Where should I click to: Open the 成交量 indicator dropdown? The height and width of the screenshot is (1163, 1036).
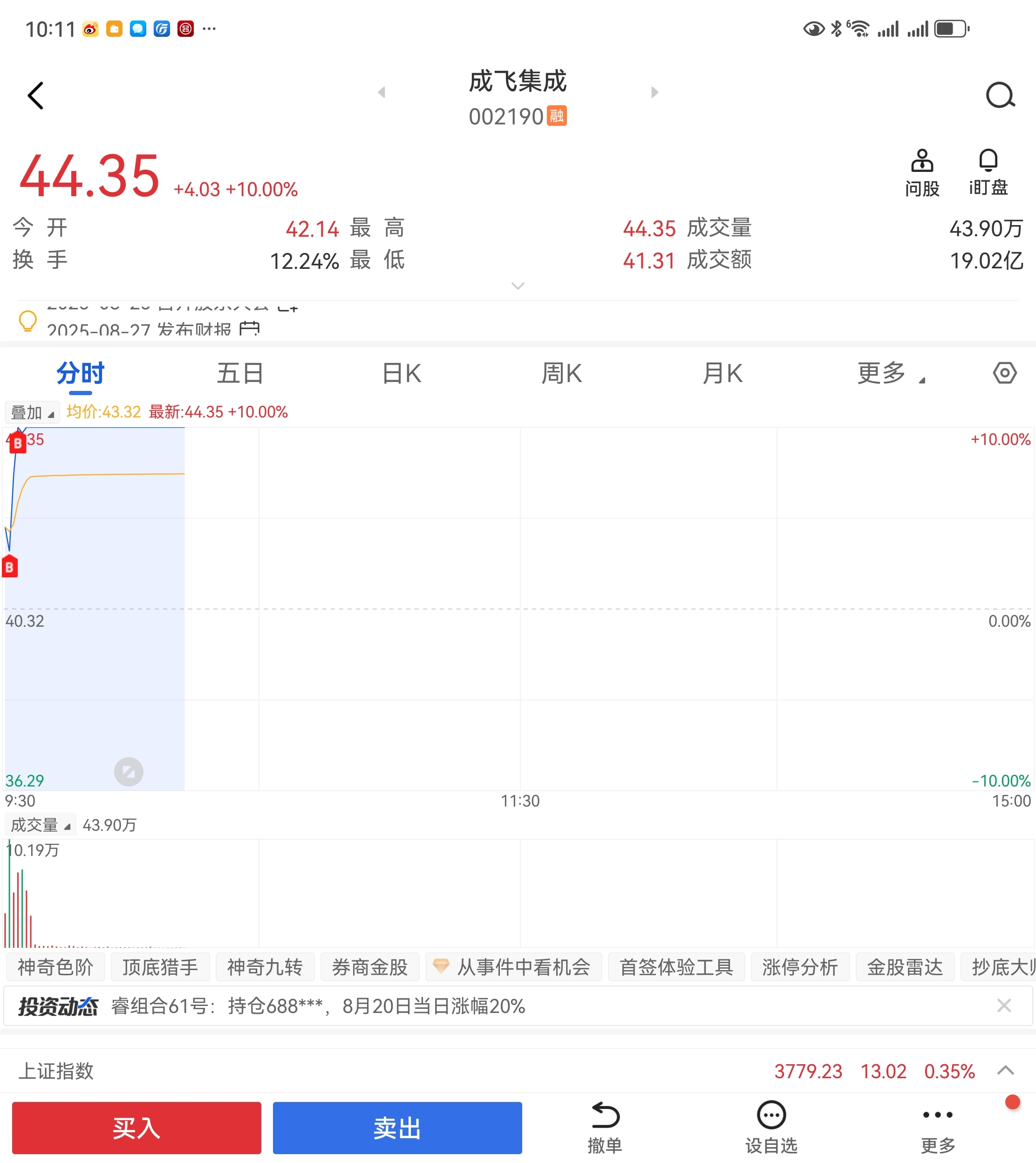point(41,825)
